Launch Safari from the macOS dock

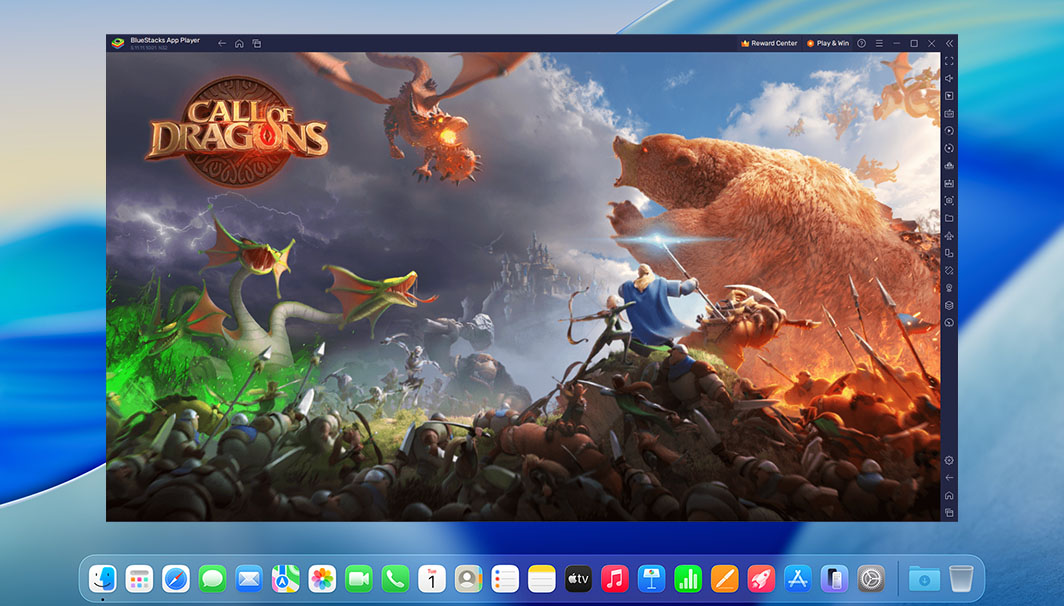coord(176,578)
